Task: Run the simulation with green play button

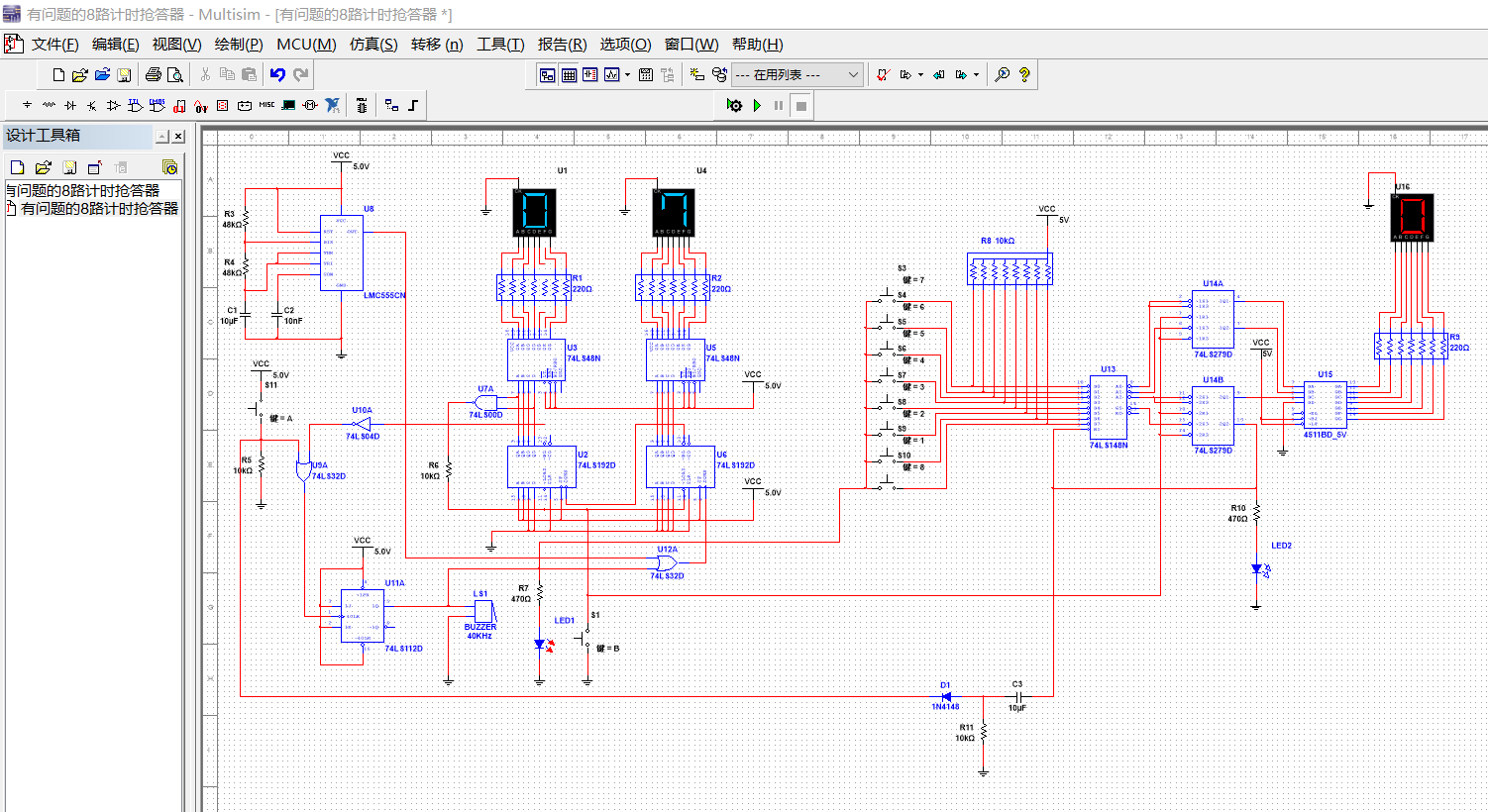Action: click(757, 105)
